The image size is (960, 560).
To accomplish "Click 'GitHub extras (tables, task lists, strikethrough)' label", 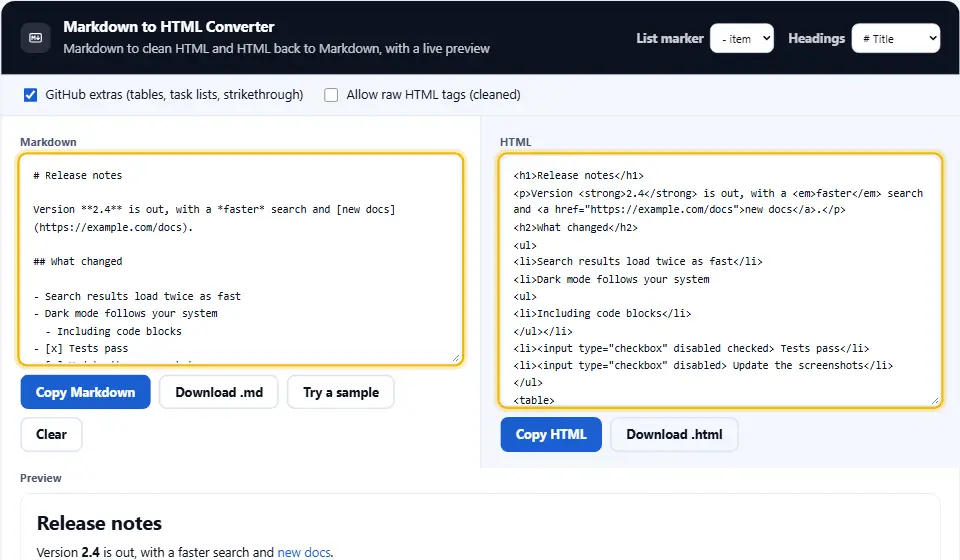I will [x=174, y=95].
